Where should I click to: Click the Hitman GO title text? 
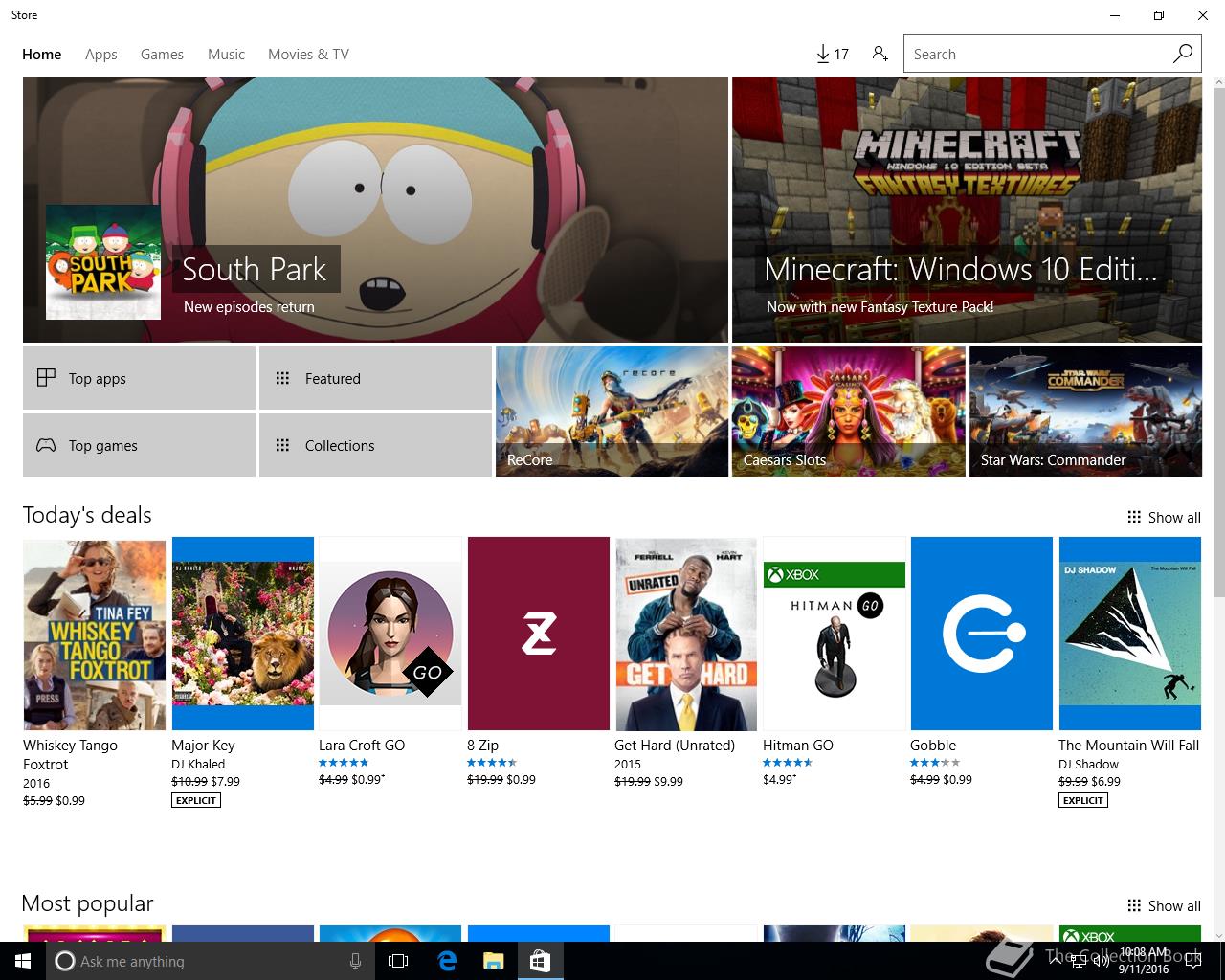798,746
